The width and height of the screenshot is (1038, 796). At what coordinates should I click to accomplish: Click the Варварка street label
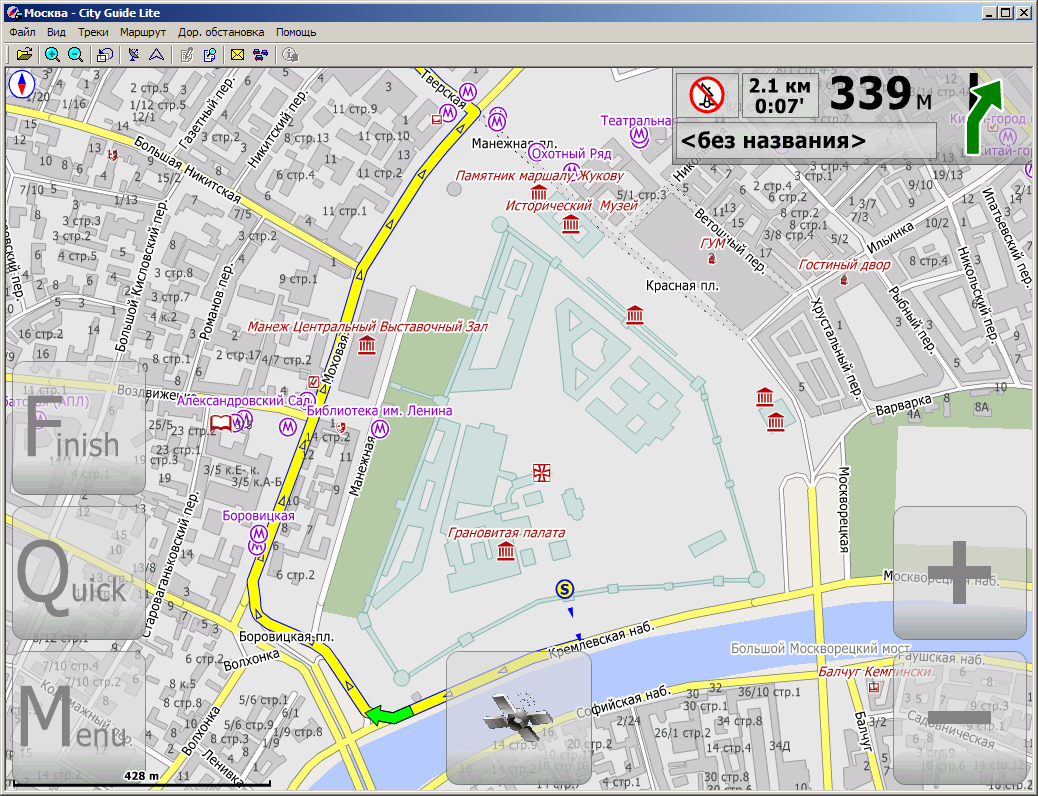[x=904, y=405]
